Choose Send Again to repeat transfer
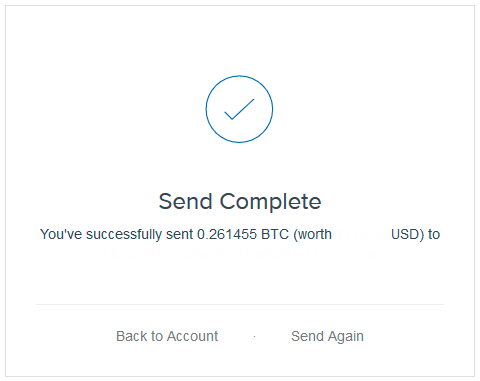 pyautogui.click(x=327, y=336)
